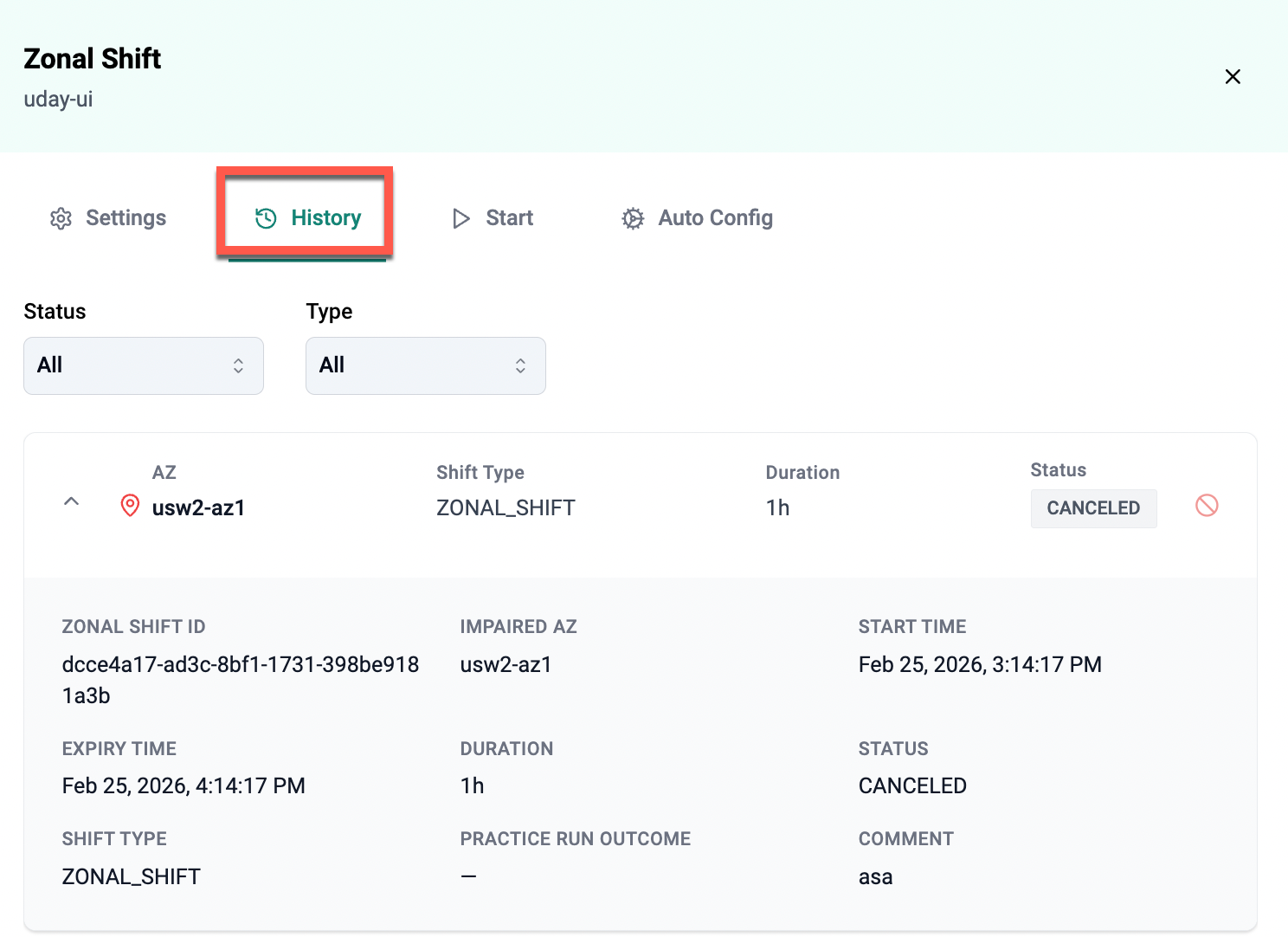Collapse the usw2-az1 shift row
Screen dimensions: 1288x937
coord(72,502)
